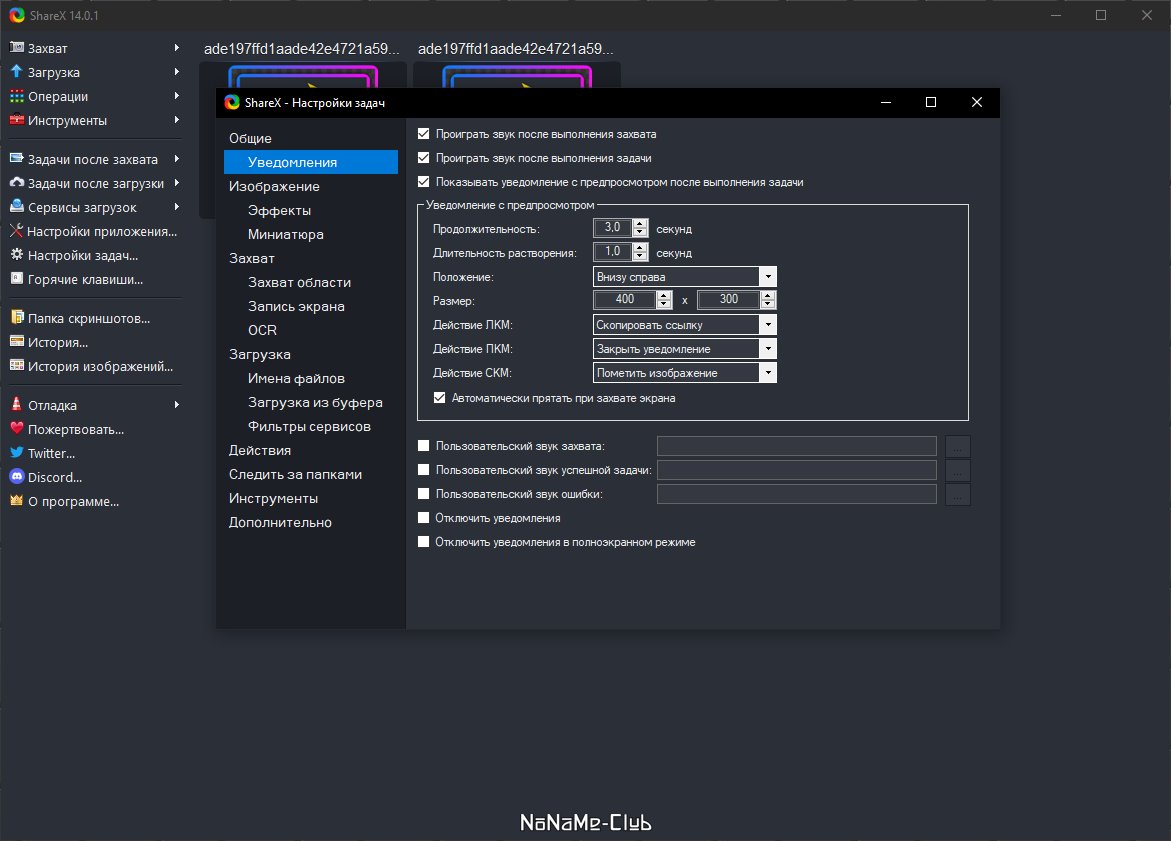
Task: Open the Дополнительно settings section
Action: point(280,522)
